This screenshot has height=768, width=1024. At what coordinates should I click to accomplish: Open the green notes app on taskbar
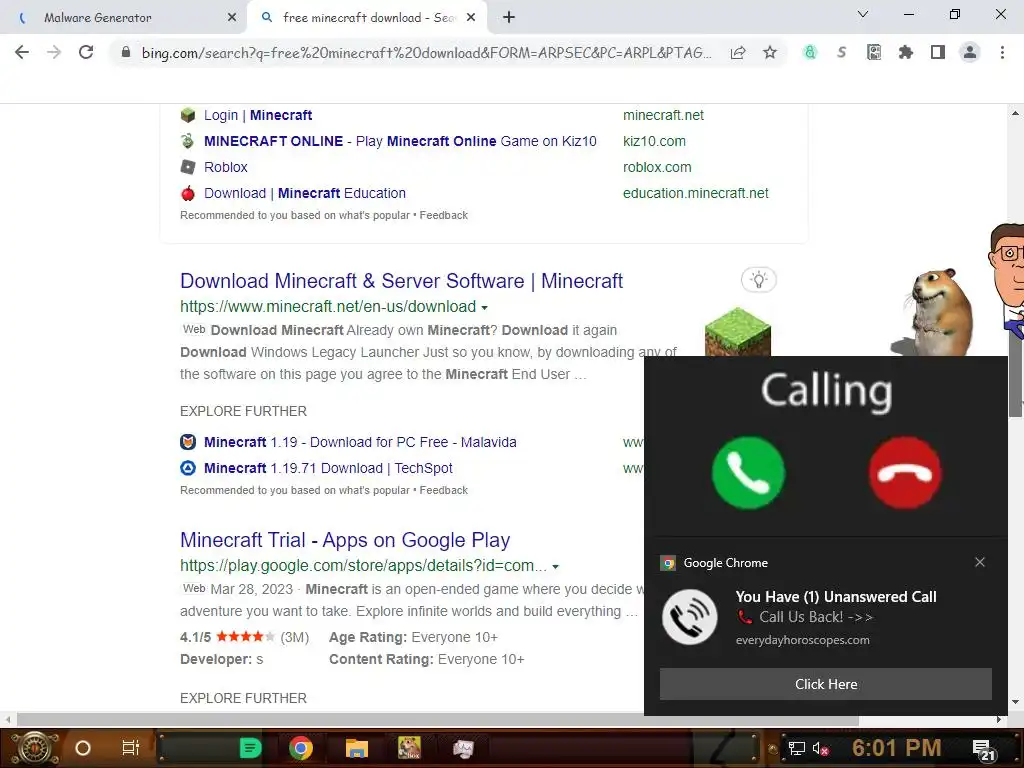(250, 748)
